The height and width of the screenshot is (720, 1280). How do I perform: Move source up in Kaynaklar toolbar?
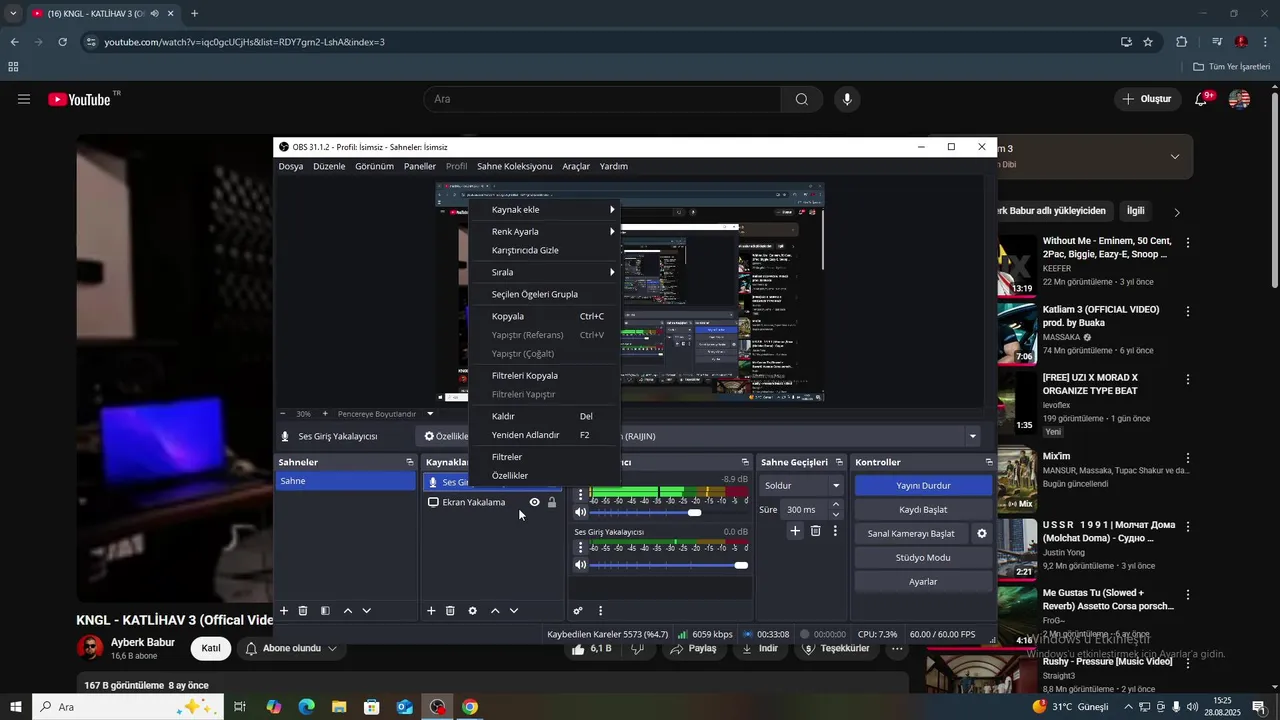point(495,611)
